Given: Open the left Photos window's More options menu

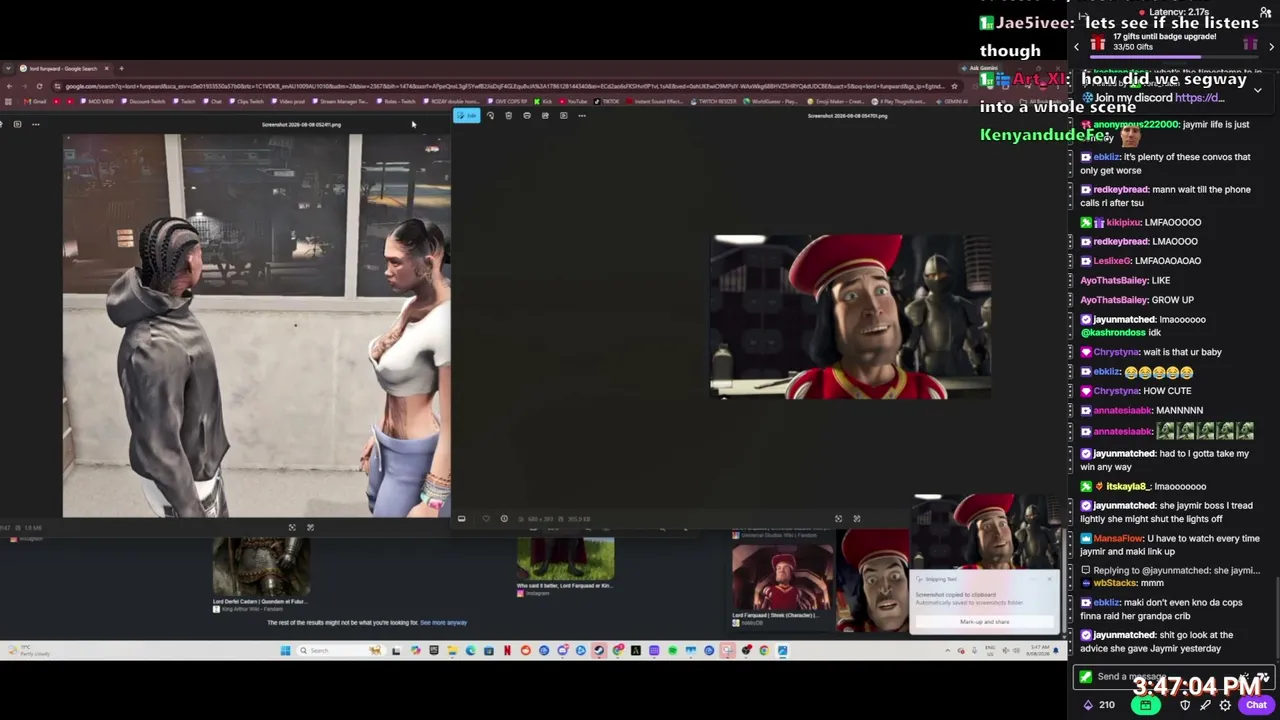Looking at the screenshot, I should coord(36,125).
